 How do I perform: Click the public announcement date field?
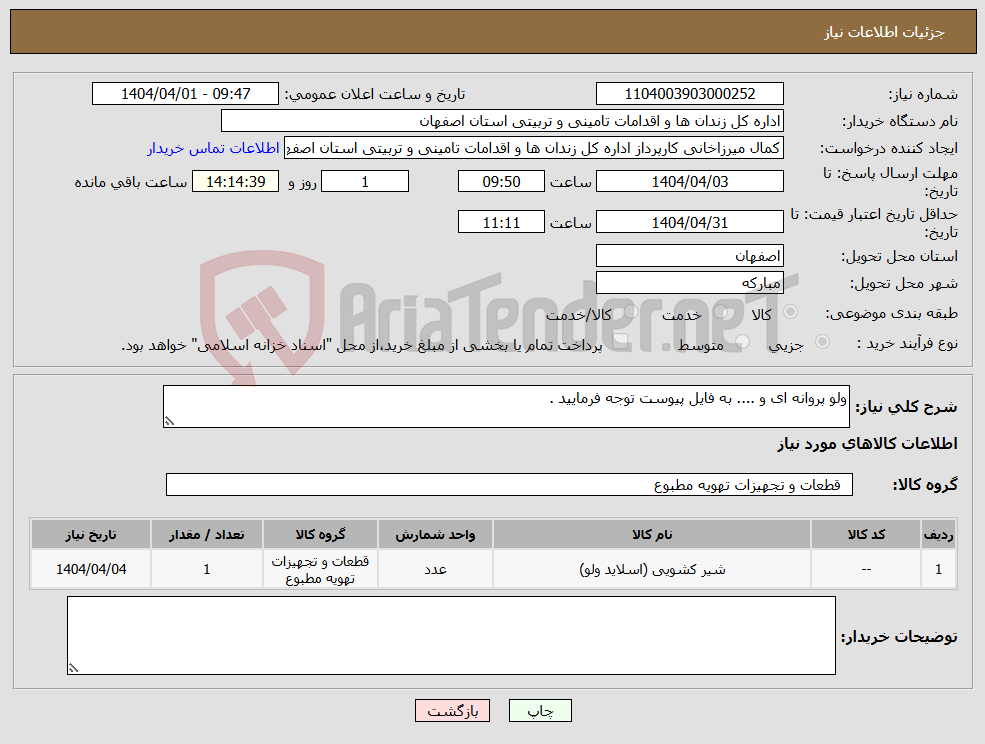pyautogui.click(x=185, y=94)
